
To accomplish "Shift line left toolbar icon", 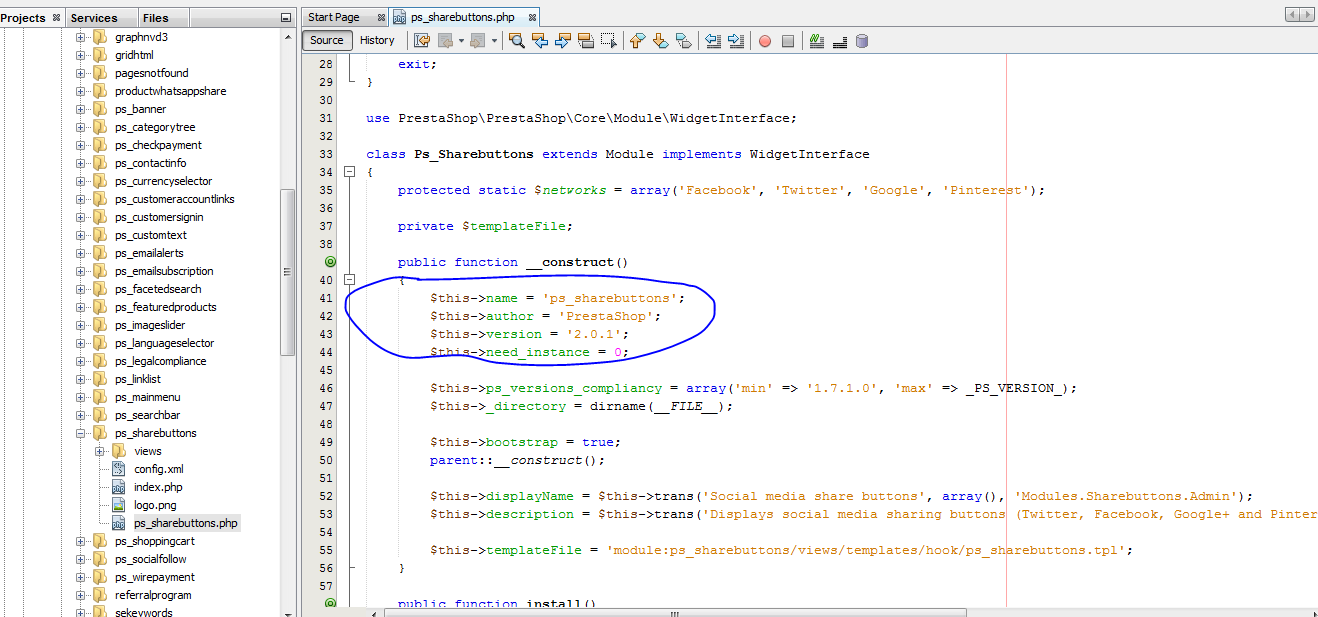I will click(x=713, y=41).
